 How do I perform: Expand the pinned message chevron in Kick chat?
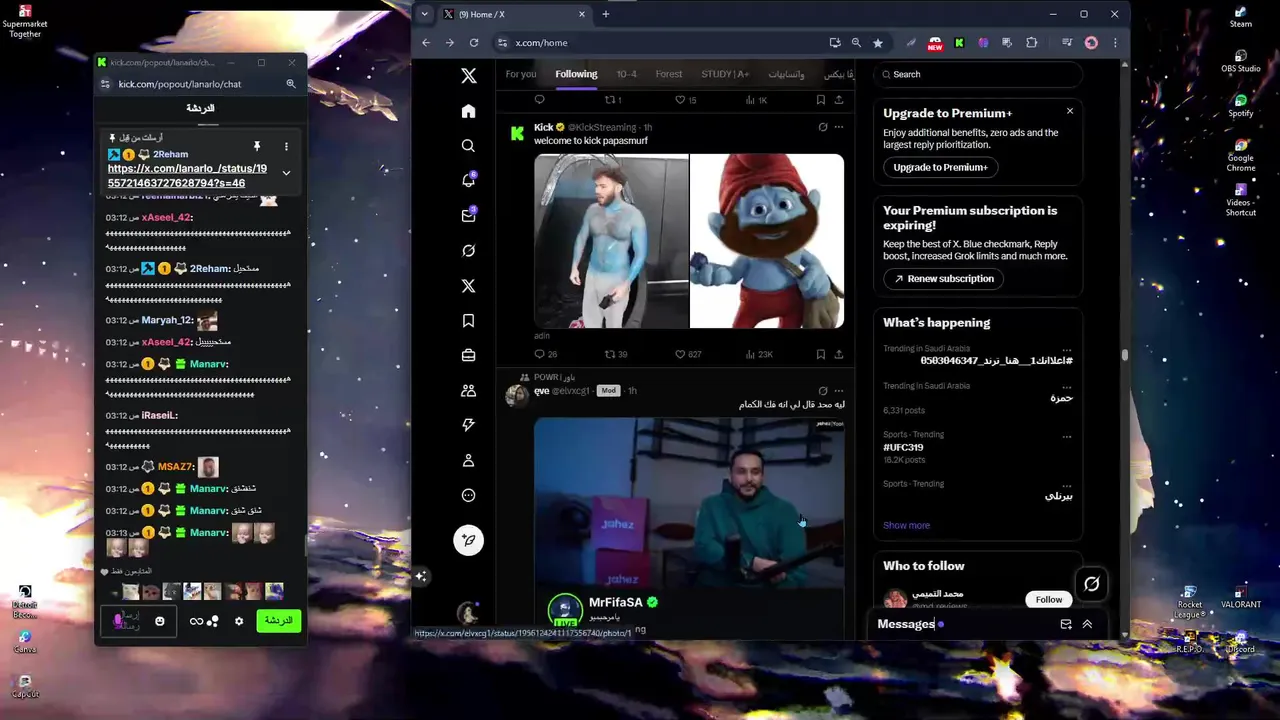pyautogui.click(x=286, y=173)
